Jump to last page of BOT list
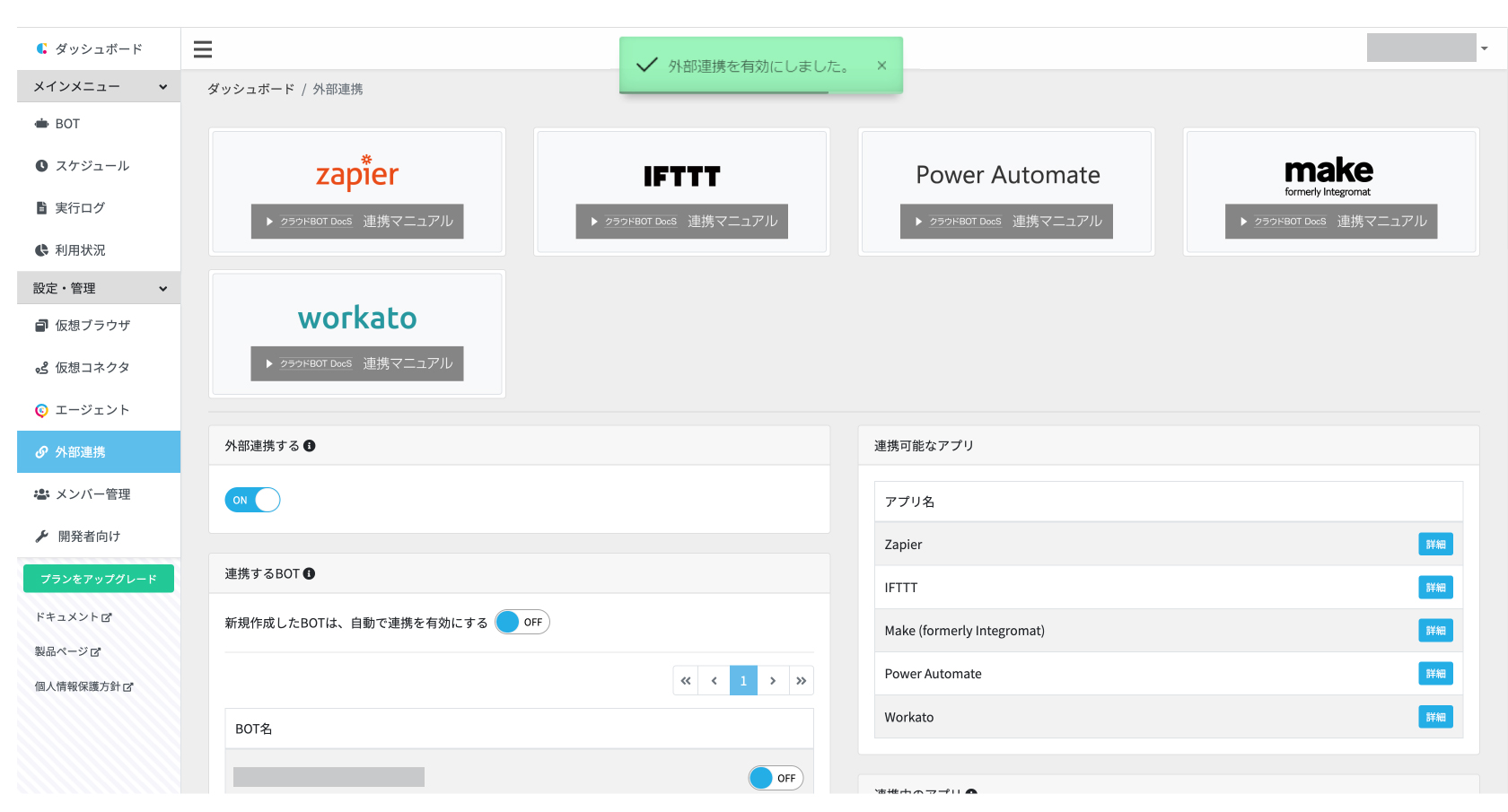 click(802, 680)
